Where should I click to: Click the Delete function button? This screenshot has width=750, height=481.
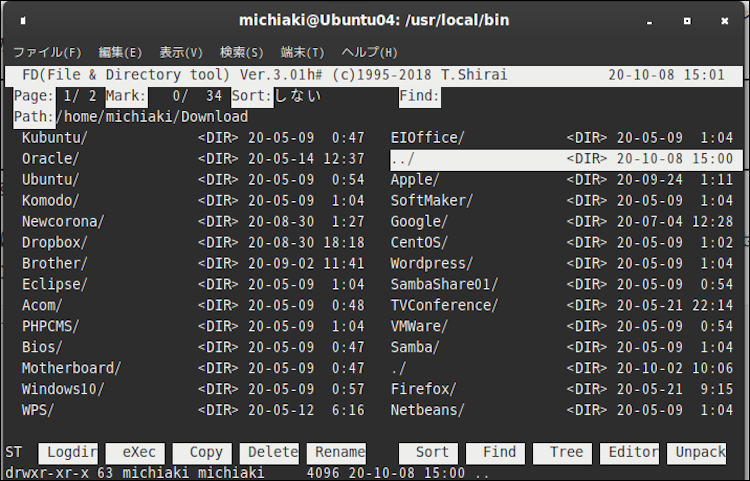tap(269, 452)
